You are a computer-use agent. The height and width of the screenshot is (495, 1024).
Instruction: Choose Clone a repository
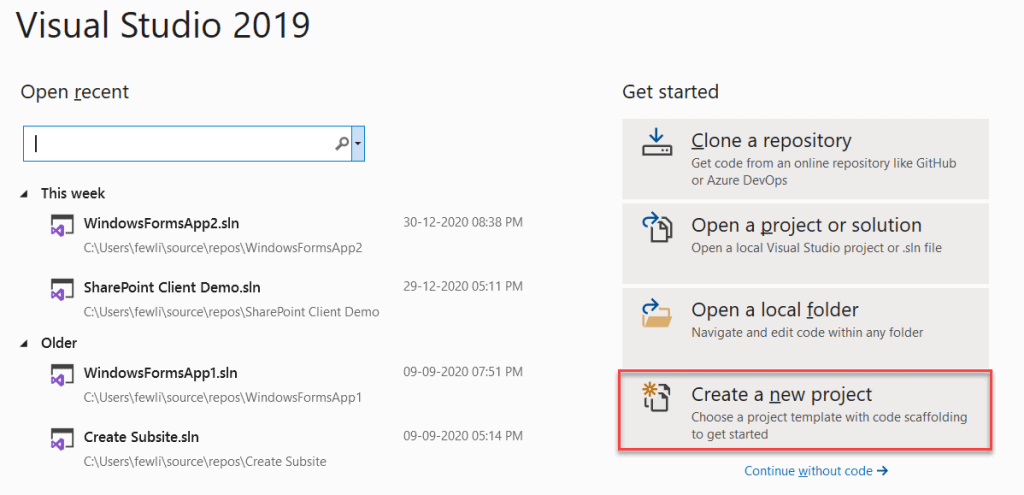805,159
